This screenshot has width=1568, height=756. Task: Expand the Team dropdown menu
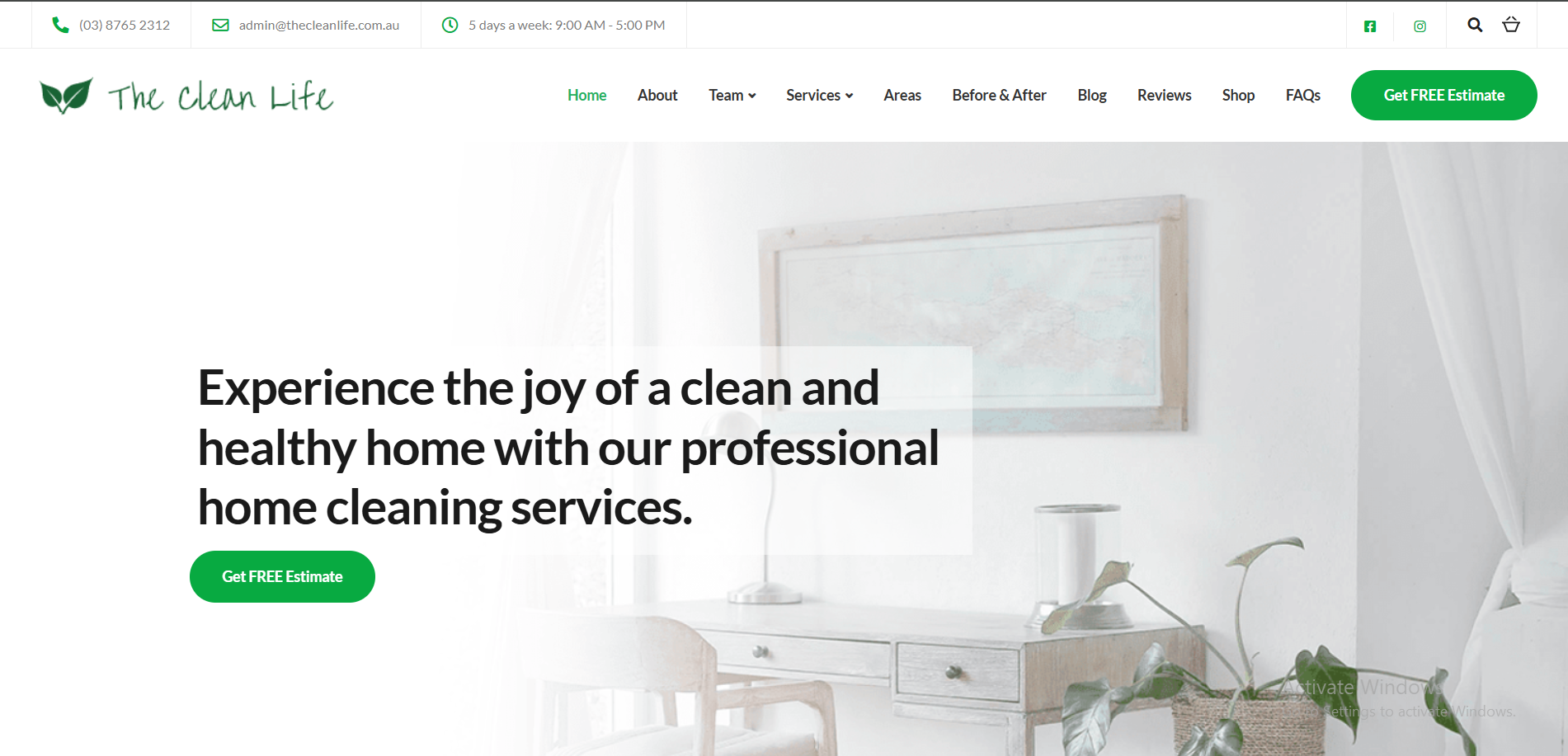tap(732, 96)
